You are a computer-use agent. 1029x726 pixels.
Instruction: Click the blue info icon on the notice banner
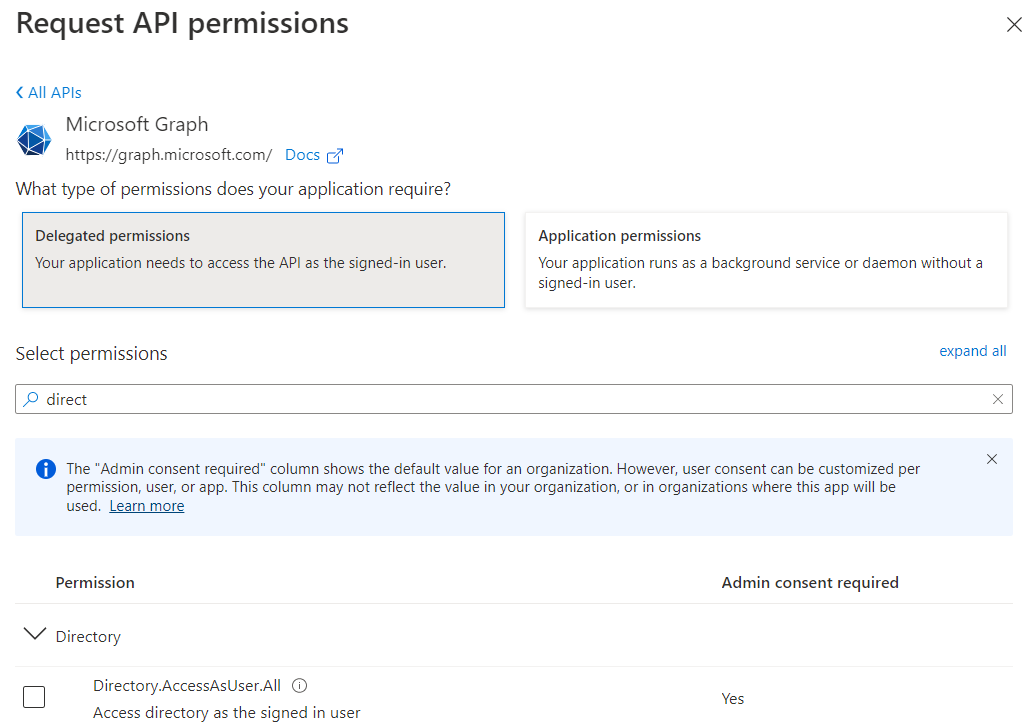45,468
